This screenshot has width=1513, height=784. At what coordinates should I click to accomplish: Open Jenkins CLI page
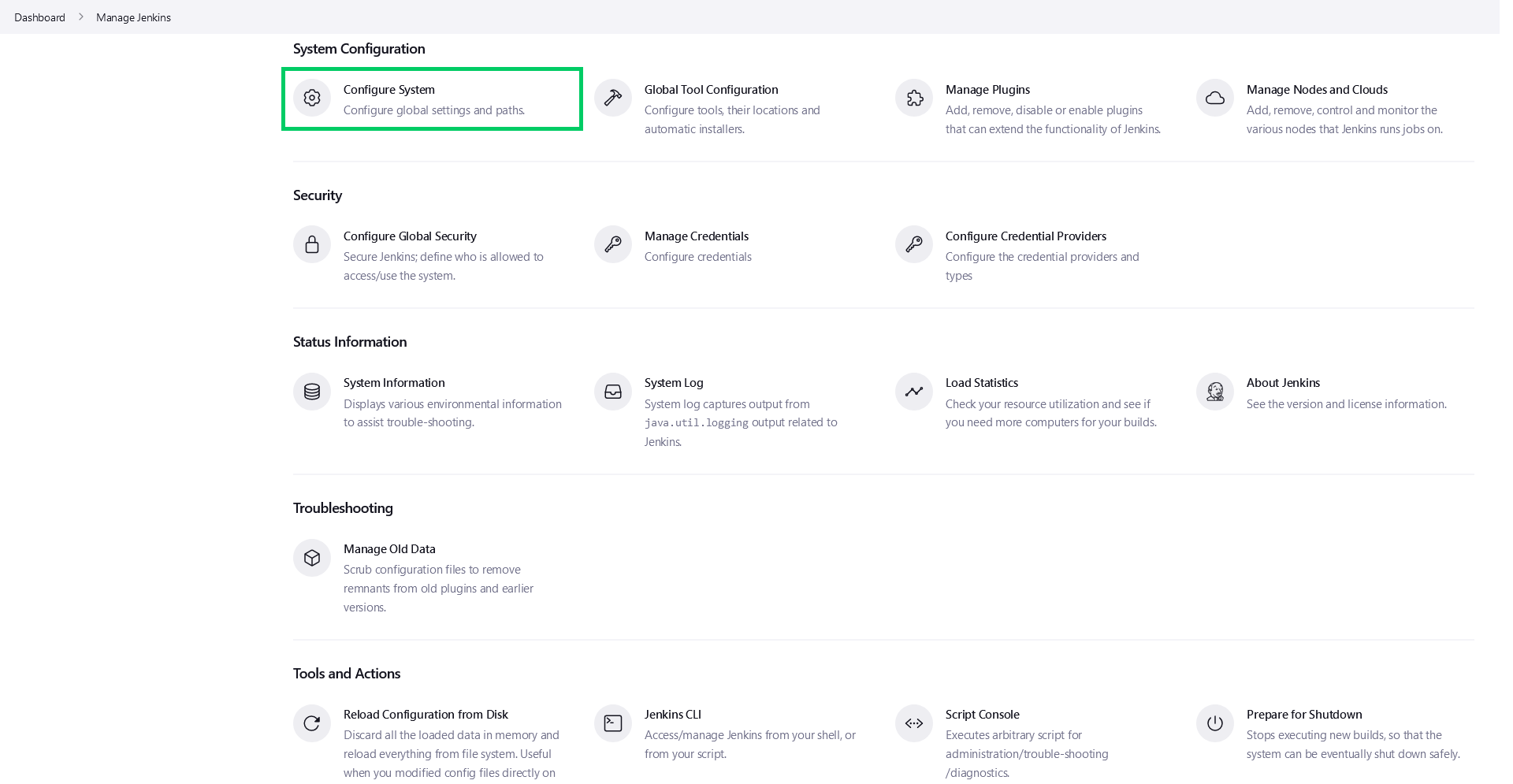673,715
